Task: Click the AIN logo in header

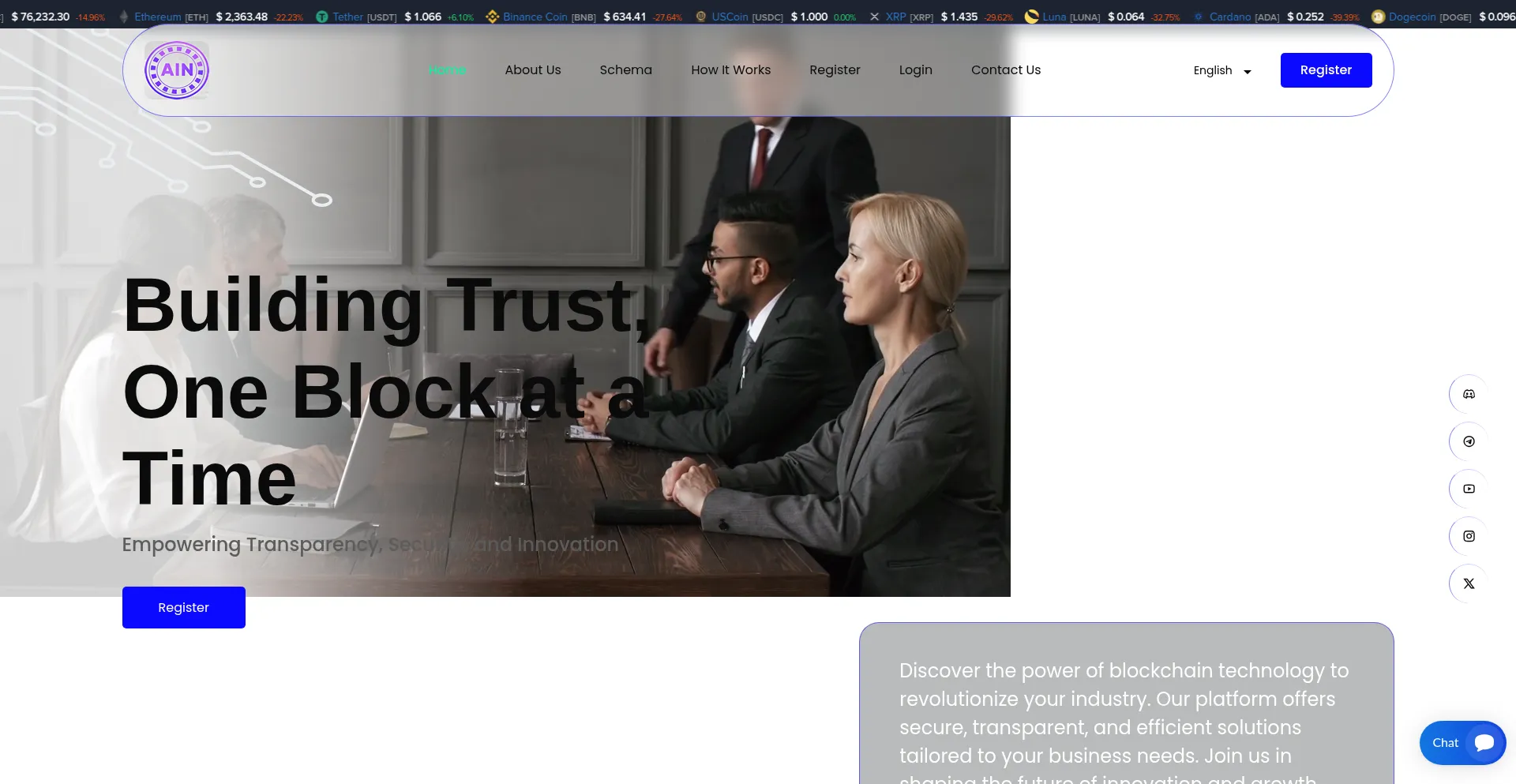Action: [x=177, y=70]
